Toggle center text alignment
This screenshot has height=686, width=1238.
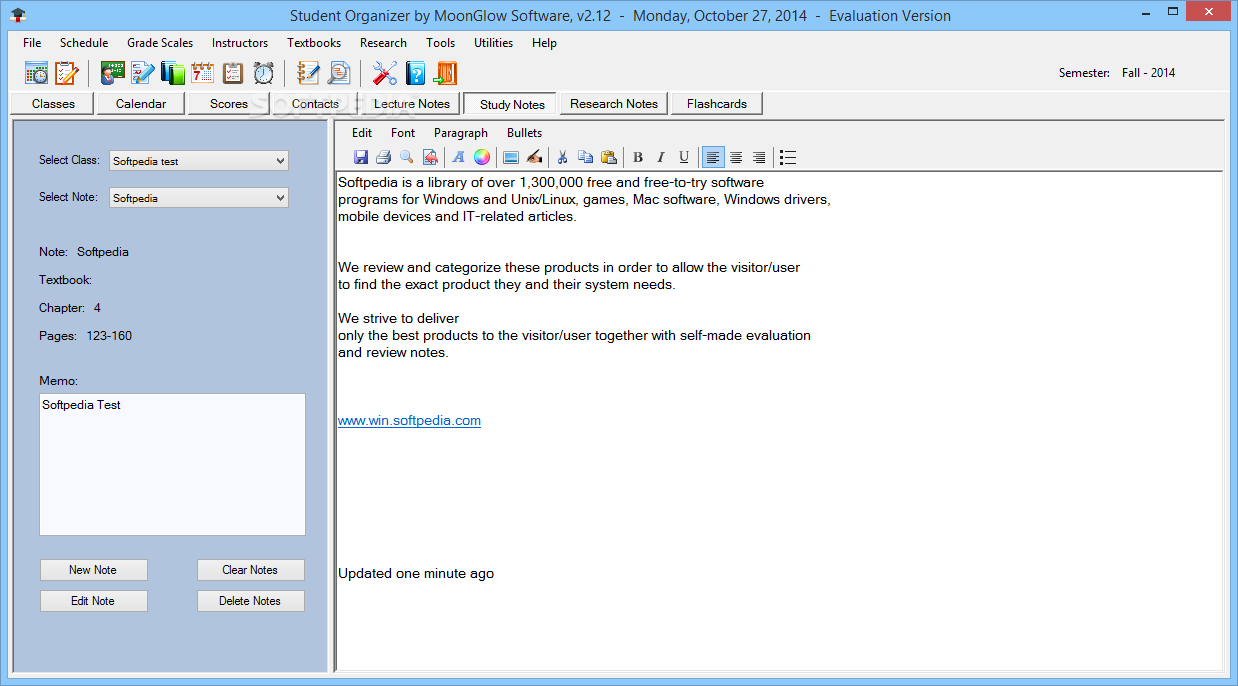(736, 157)
